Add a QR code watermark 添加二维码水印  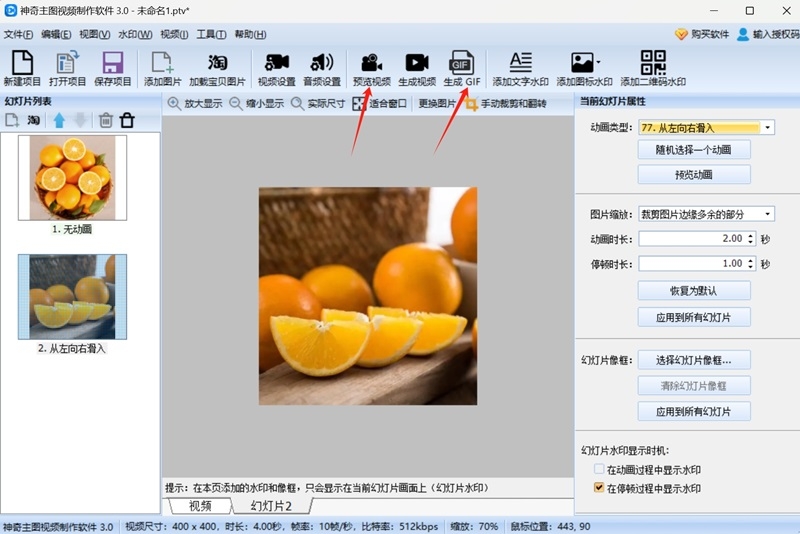(x=653, y=68)
